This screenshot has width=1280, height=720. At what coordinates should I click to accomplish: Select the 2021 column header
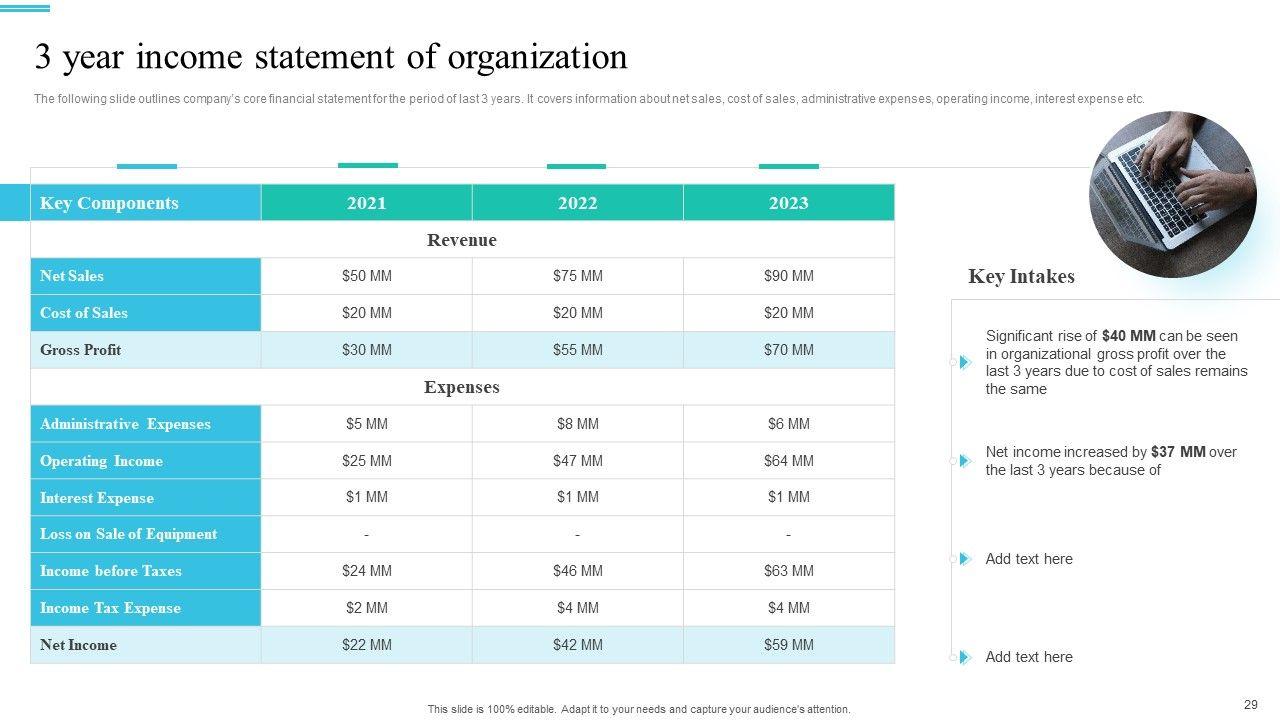coord(367,203)
